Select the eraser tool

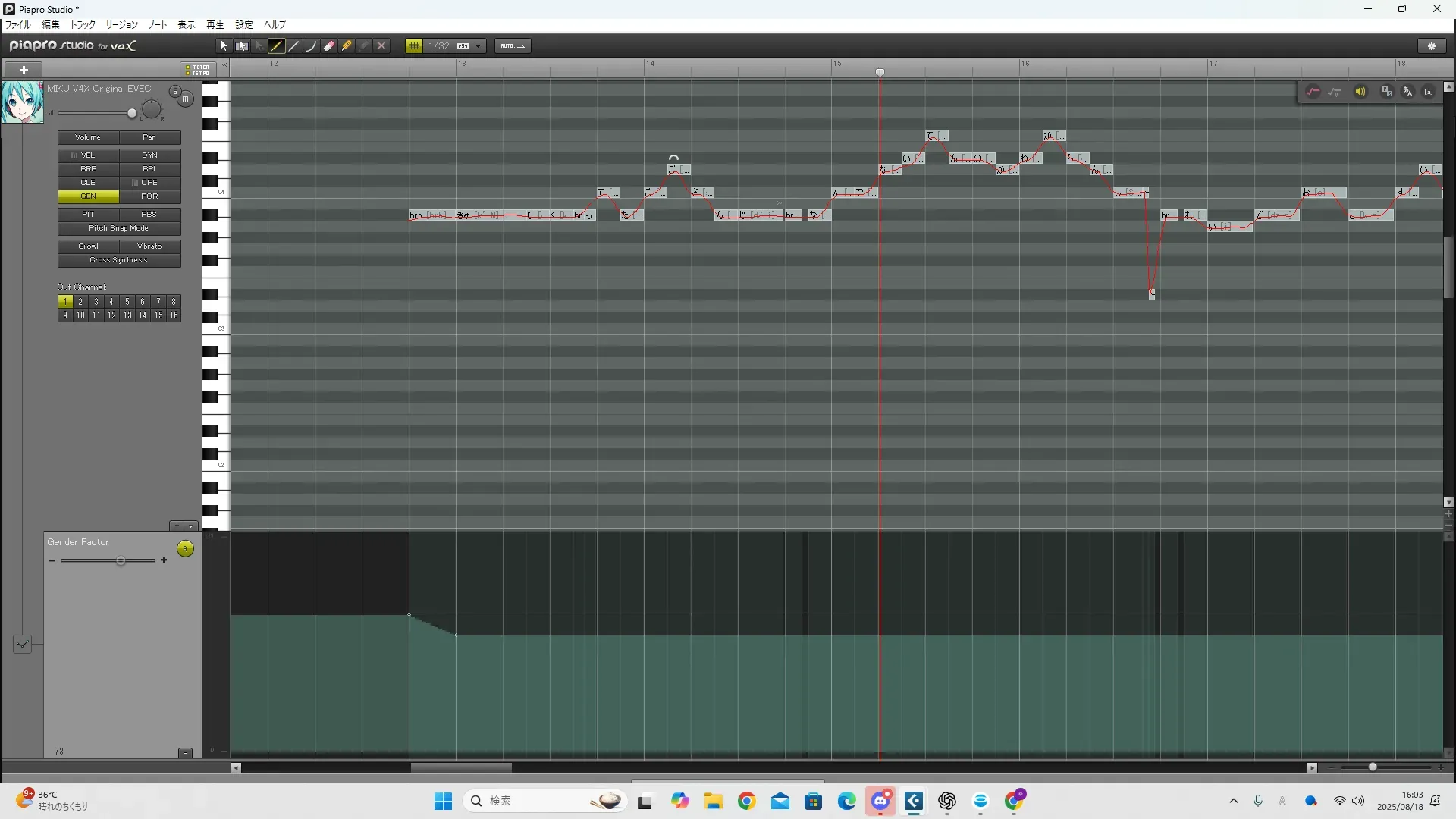point(329,46)
